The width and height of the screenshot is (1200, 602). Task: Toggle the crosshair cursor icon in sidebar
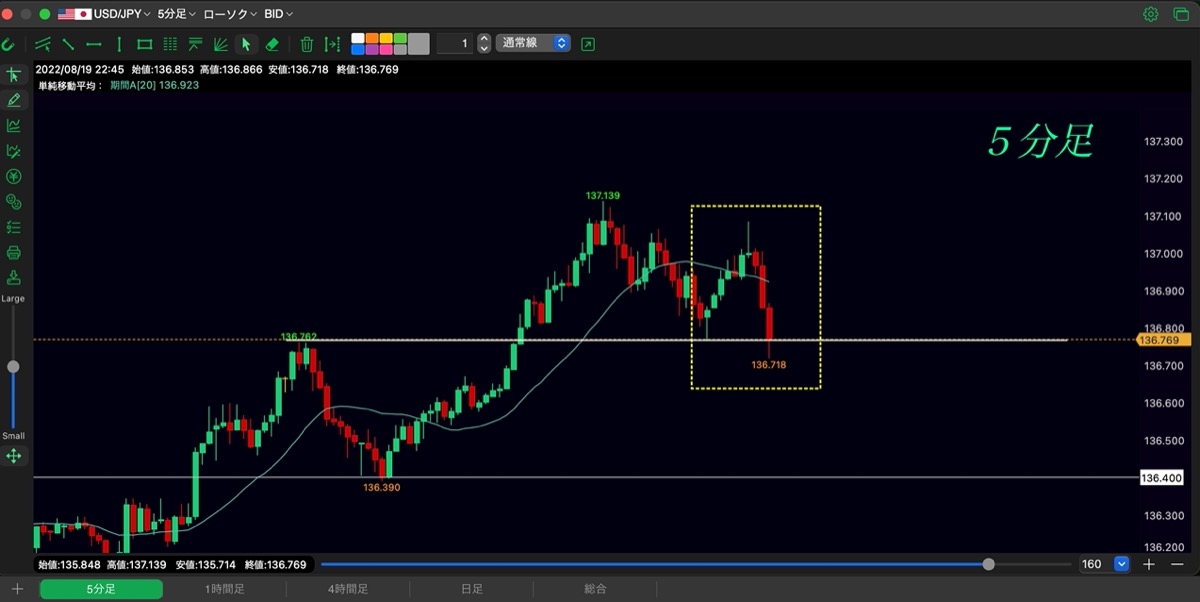point(14,75)
